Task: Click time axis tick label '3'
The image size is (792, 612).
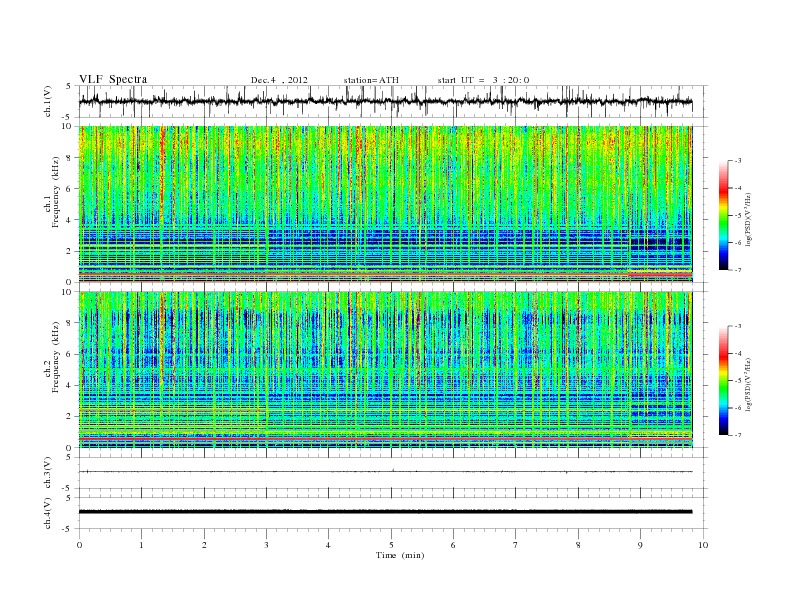Action: 266,545
